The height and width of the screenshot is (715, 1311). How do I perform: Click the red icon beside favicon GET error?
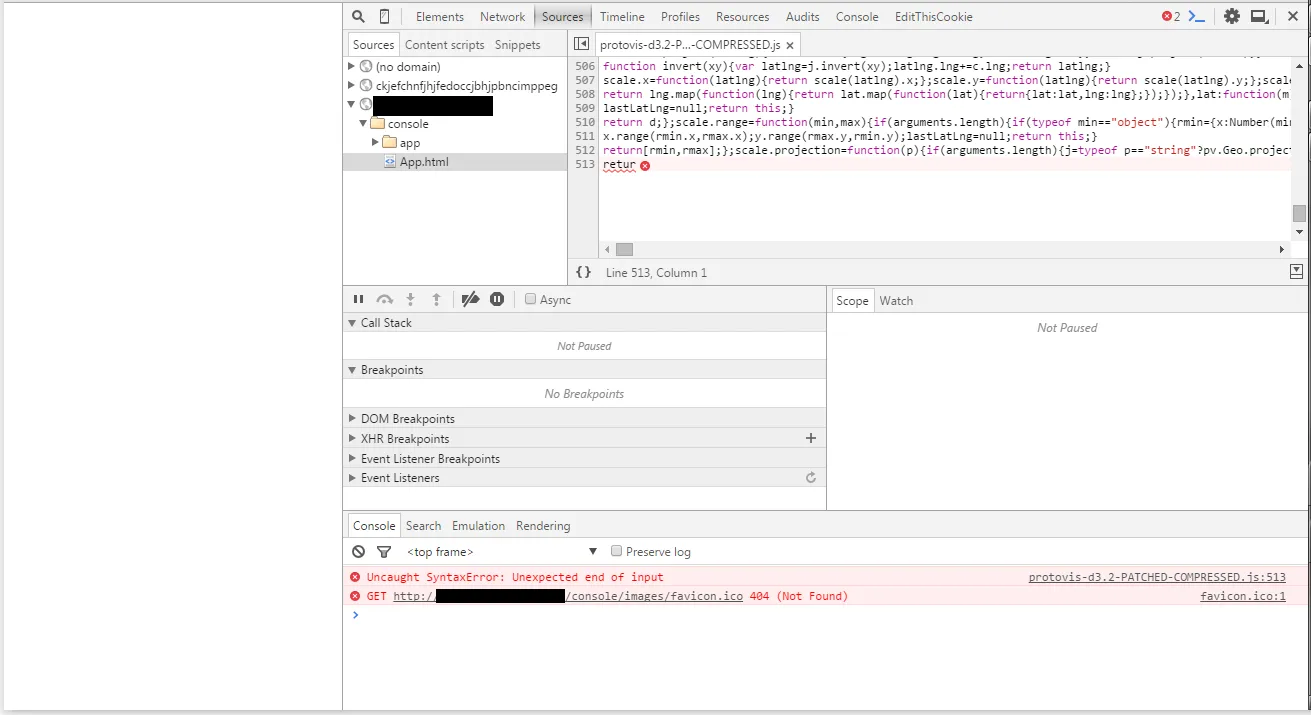(x=355, y=596)
